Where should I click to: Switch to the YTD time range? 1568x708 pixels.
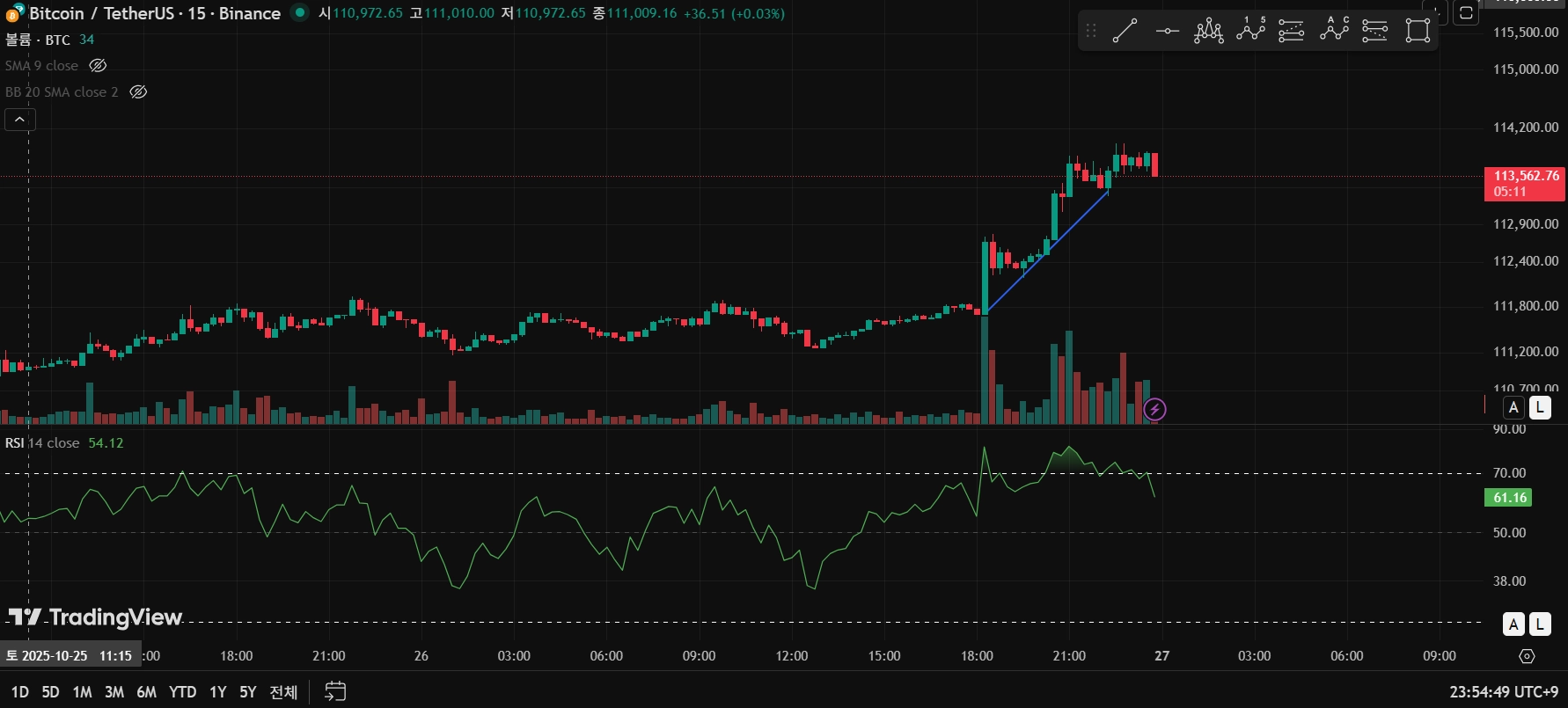[182, 692]
